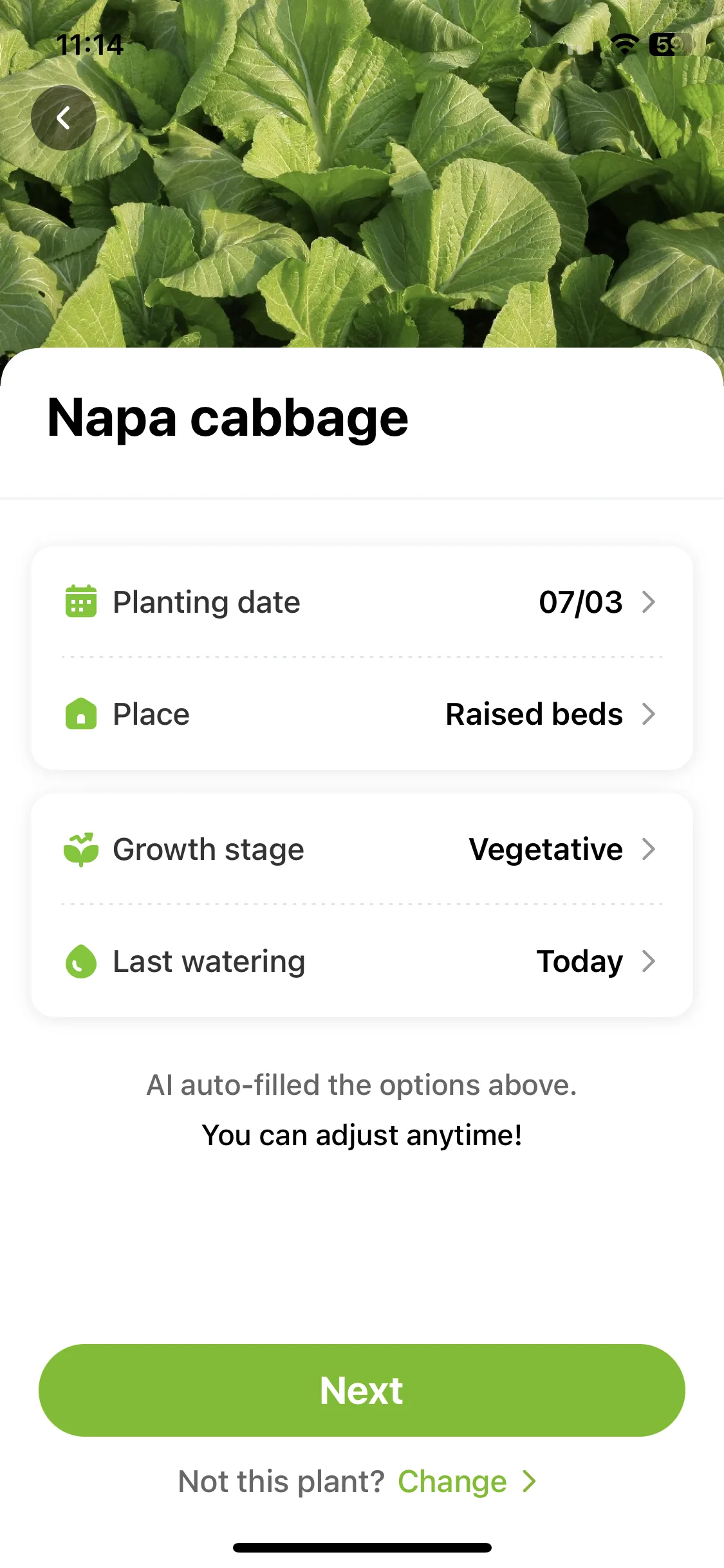
Task: Click the Change link
Action: click(452, 1481)
